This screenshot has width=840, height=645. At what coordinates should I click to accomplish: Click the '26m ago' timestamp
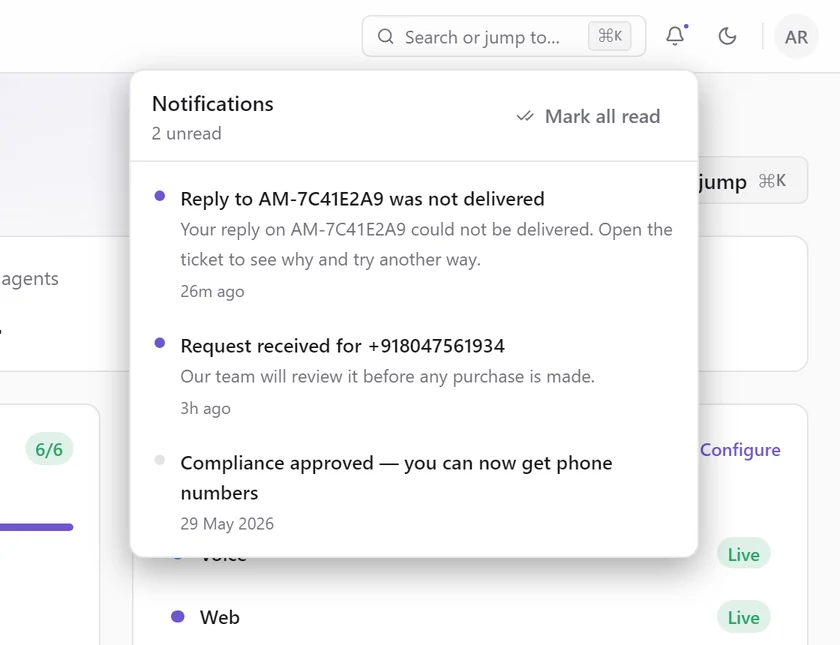[212, 291]
